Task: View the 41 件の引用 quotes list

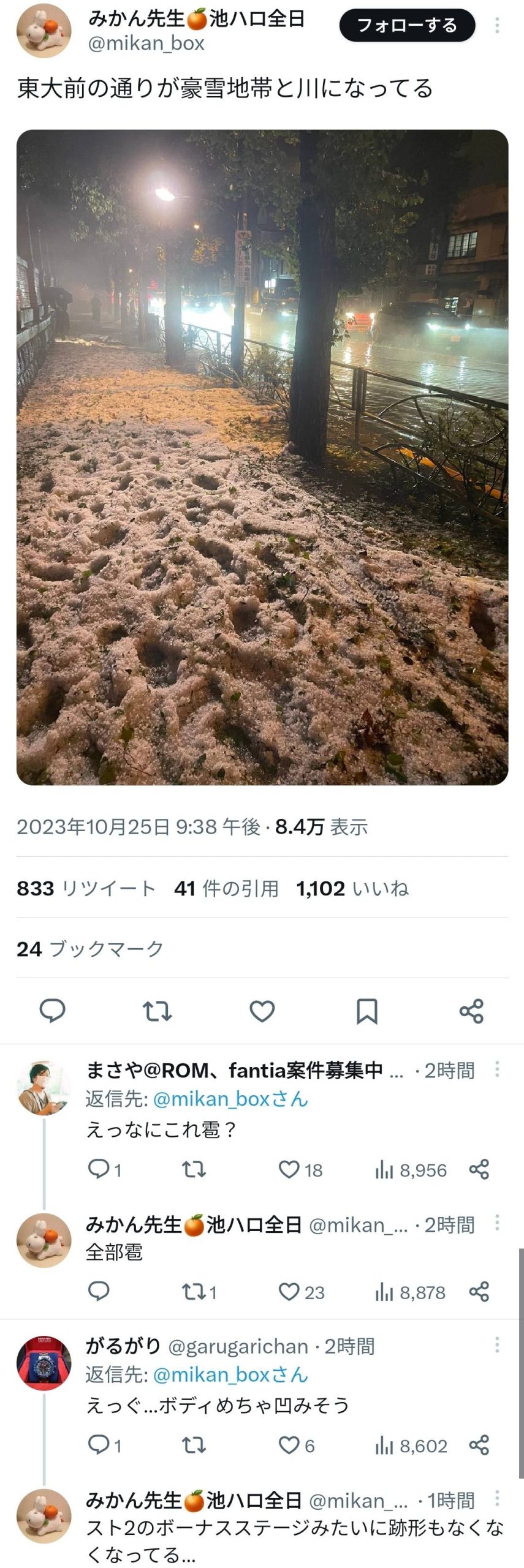Action: tap(226, 888)
